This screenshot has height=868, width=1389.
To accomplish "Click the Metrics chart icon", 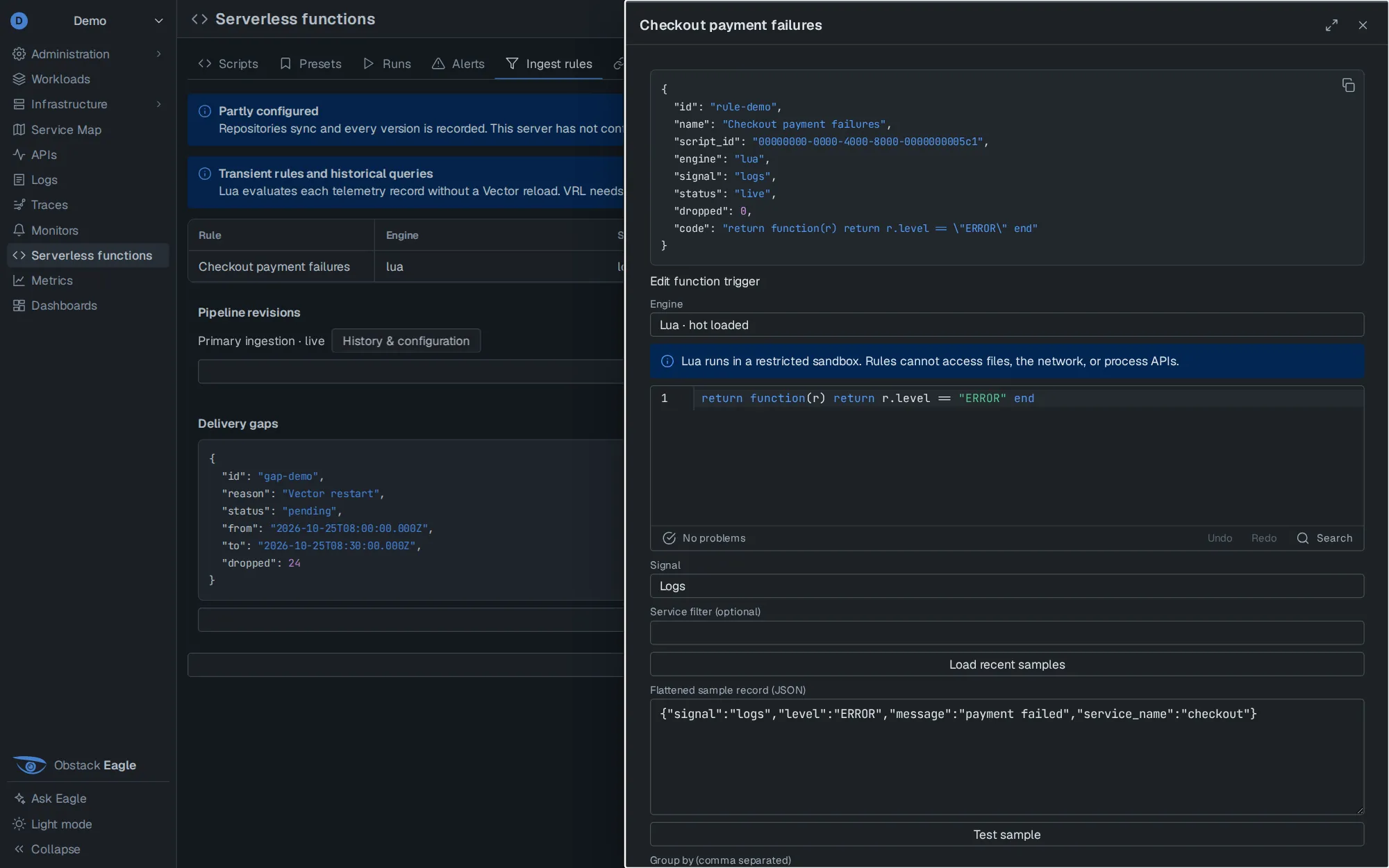I will [19, 281].
